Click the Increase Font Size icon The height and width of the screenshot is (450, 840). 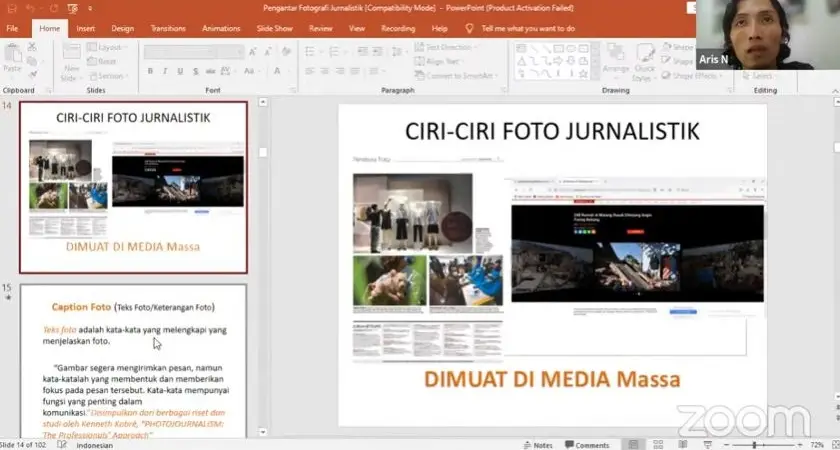(252, 52)
